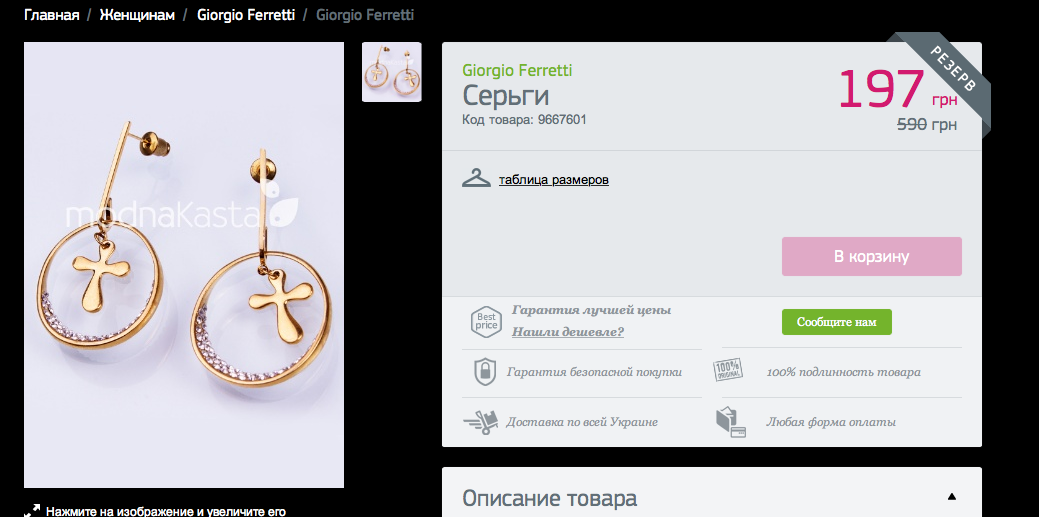1039x517 pixels.
Task: Click the secure purchase padlock shield icon
Action: [x=484, y=372]
